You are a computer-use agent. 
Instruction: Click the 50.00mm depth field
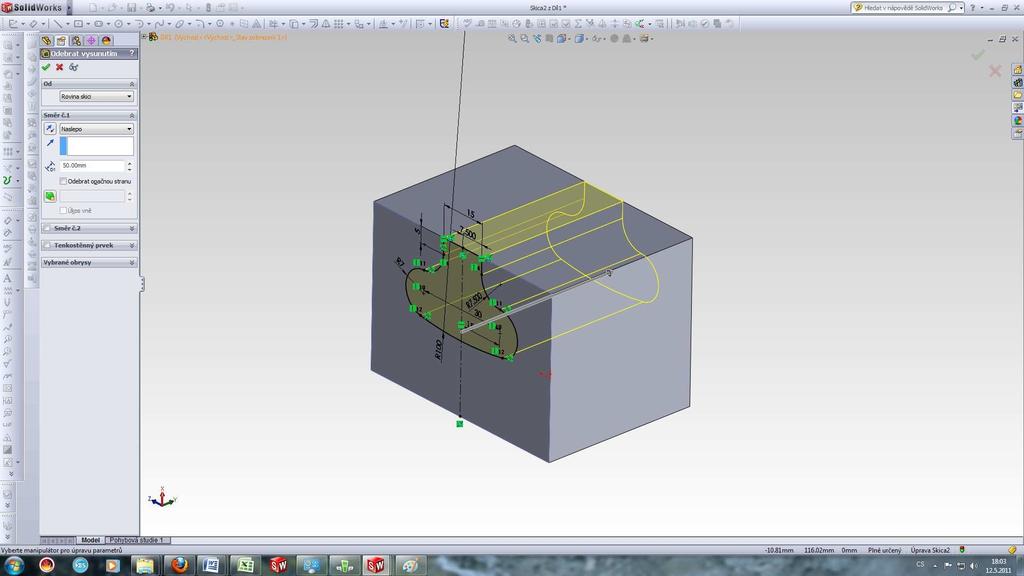pos(91,166)
